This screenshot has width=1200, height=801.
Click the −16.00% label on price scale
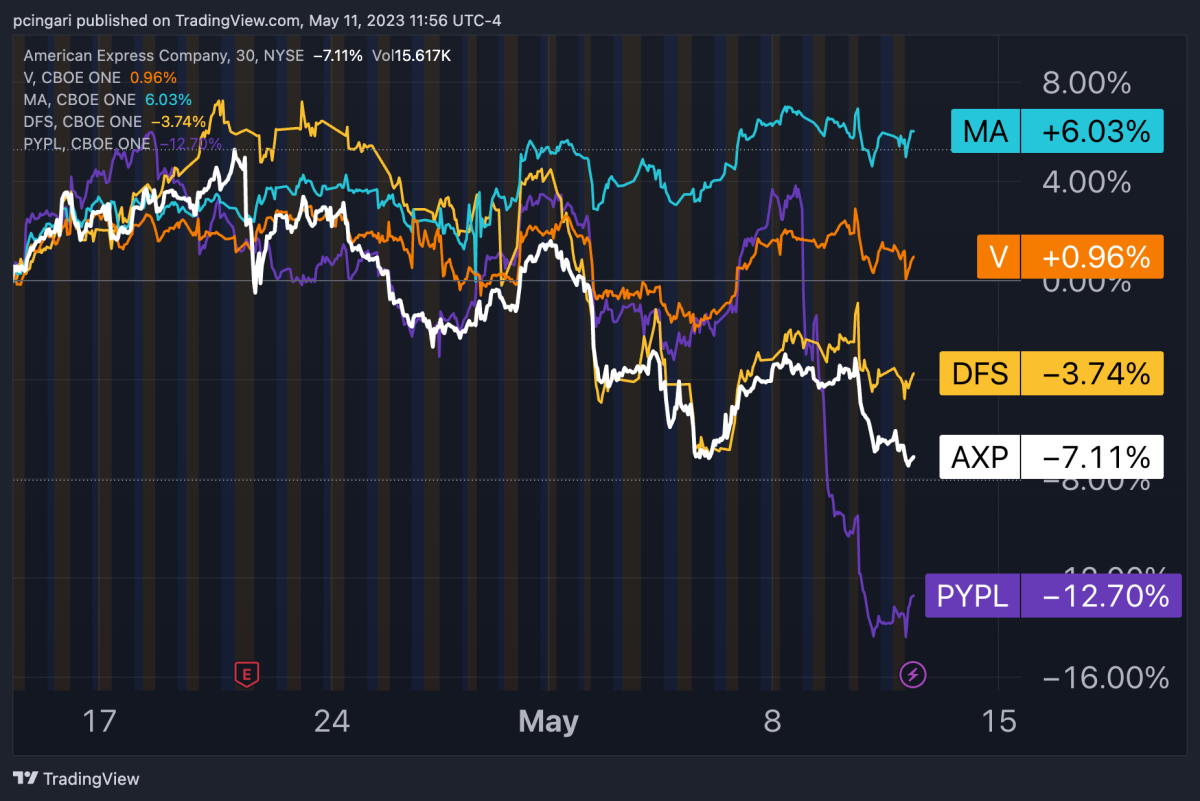tap(1105, 678)
